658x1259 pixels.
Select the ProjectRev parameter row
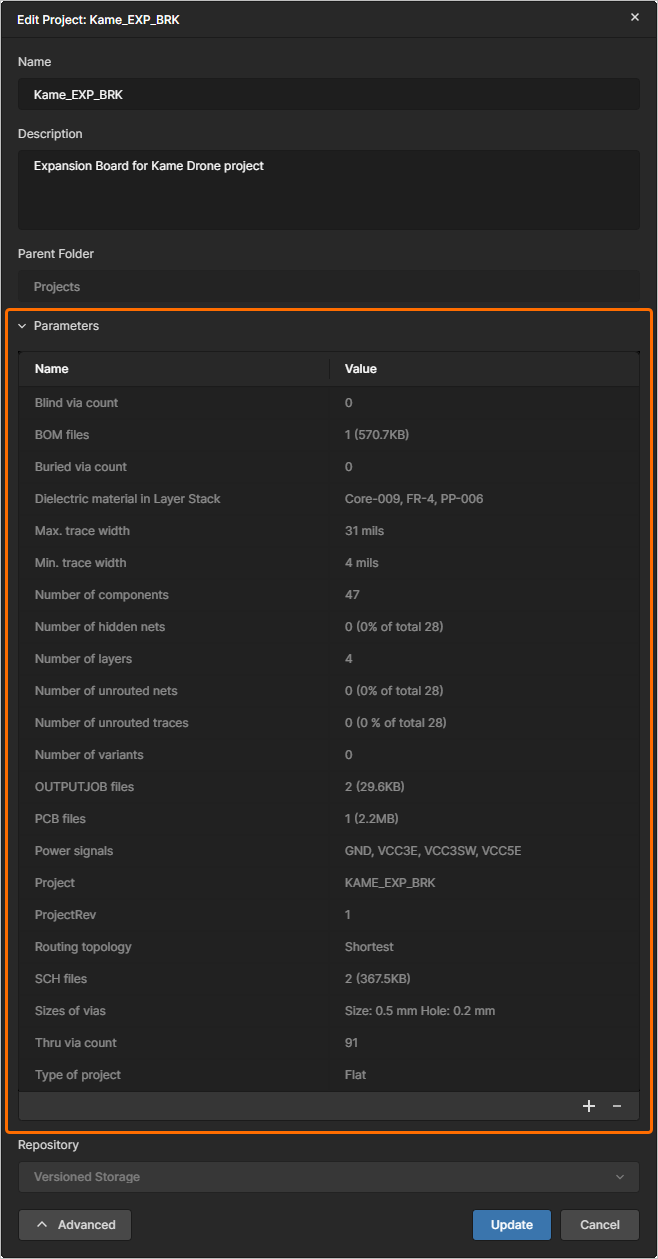click(328, 915)
